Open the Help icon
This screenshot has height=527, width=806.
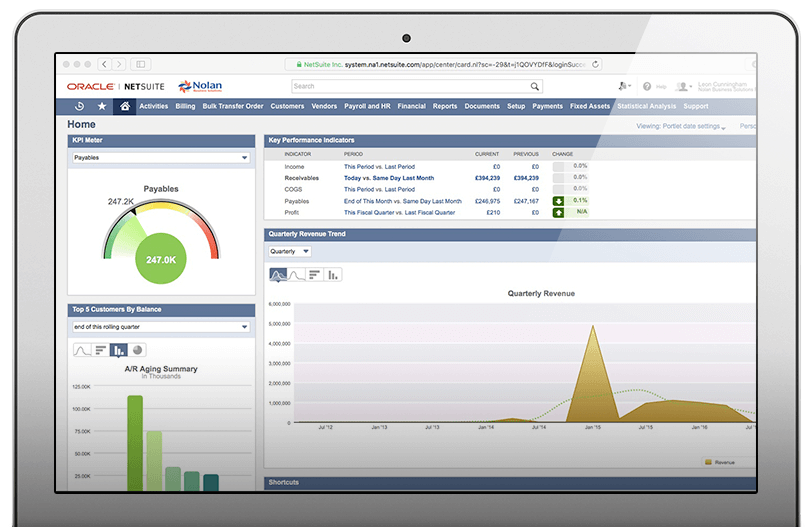click(x=648, y=87)
